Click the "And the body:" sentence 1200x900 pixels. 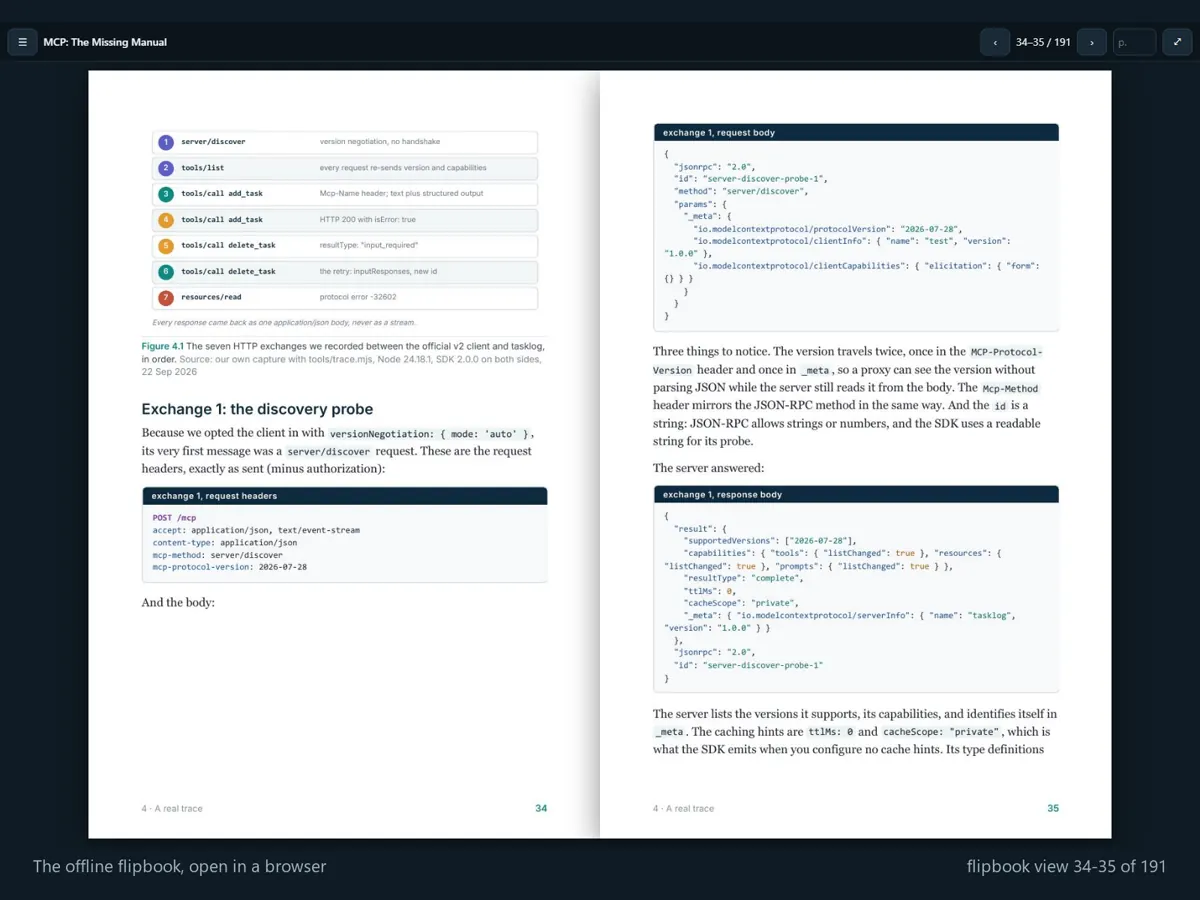point(178,603)
